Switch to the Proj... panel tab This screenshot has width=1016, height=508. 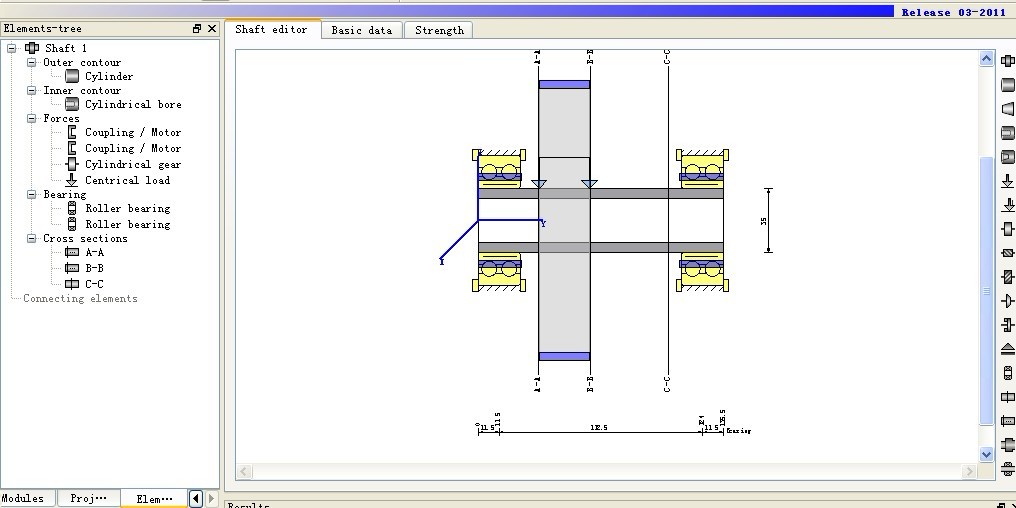pyautogui.click(x=88, y=498)
